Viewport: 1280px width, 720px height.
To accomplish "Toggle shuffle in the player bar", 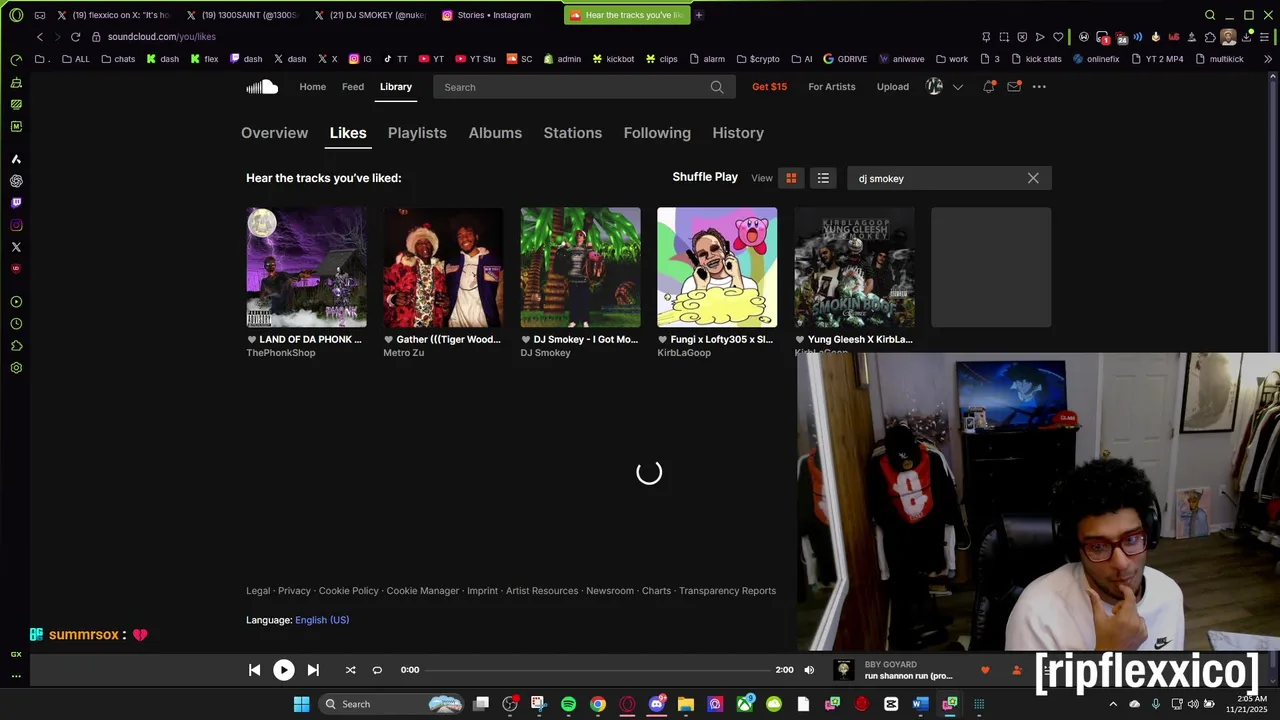I will tap(350, 670).
